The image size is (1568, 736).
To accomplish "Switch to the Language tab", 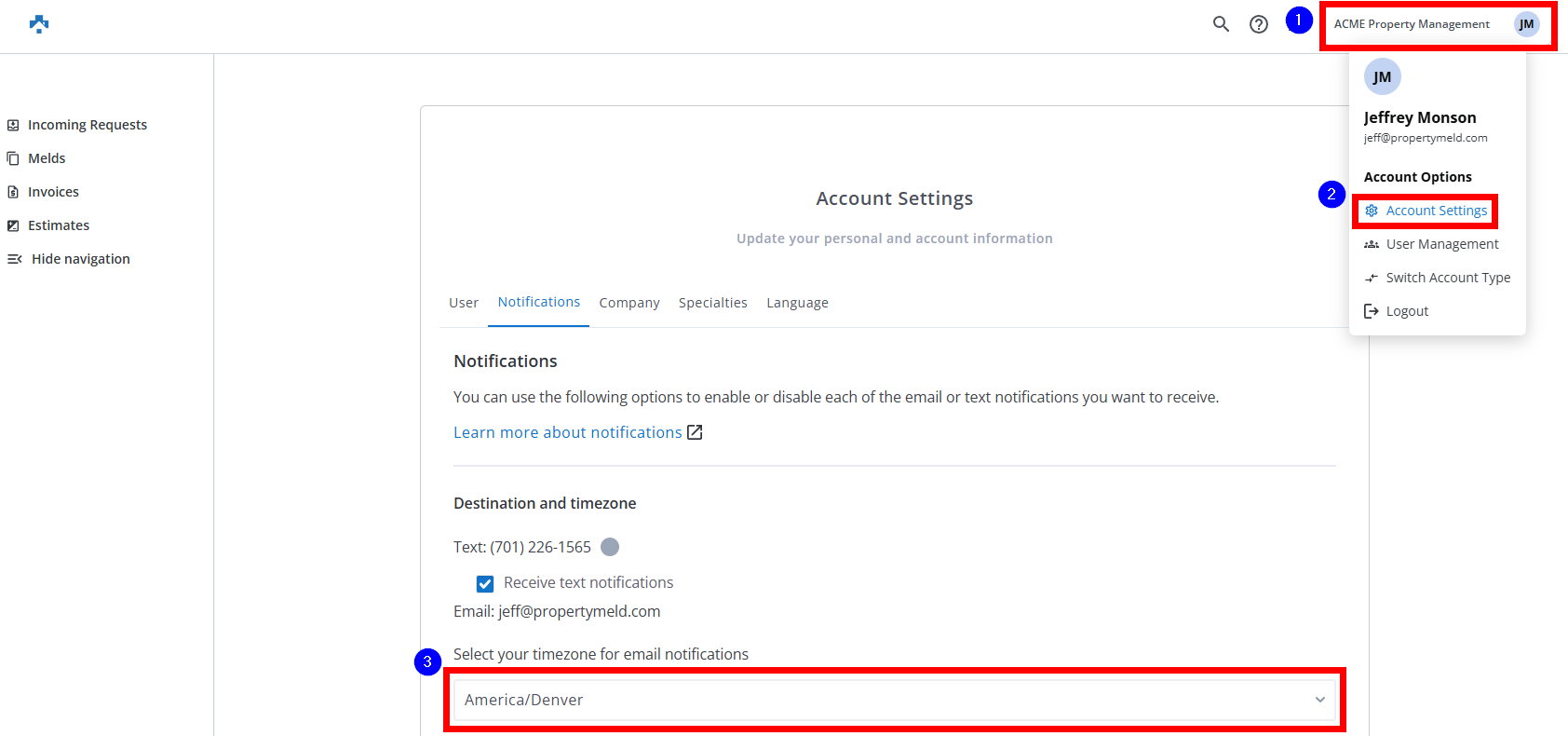I will pos(797,303).
